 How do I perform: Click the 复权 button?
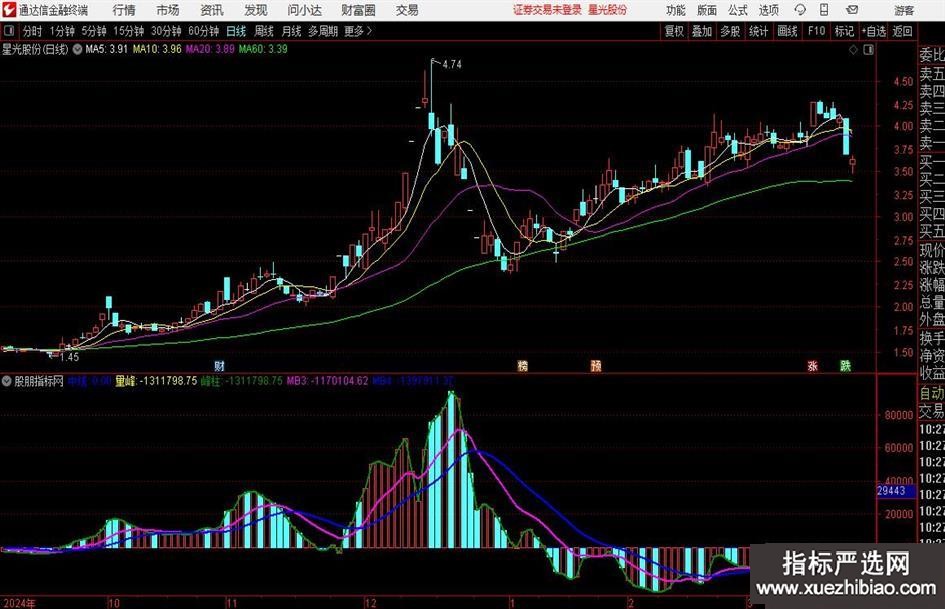click(674, 31)
